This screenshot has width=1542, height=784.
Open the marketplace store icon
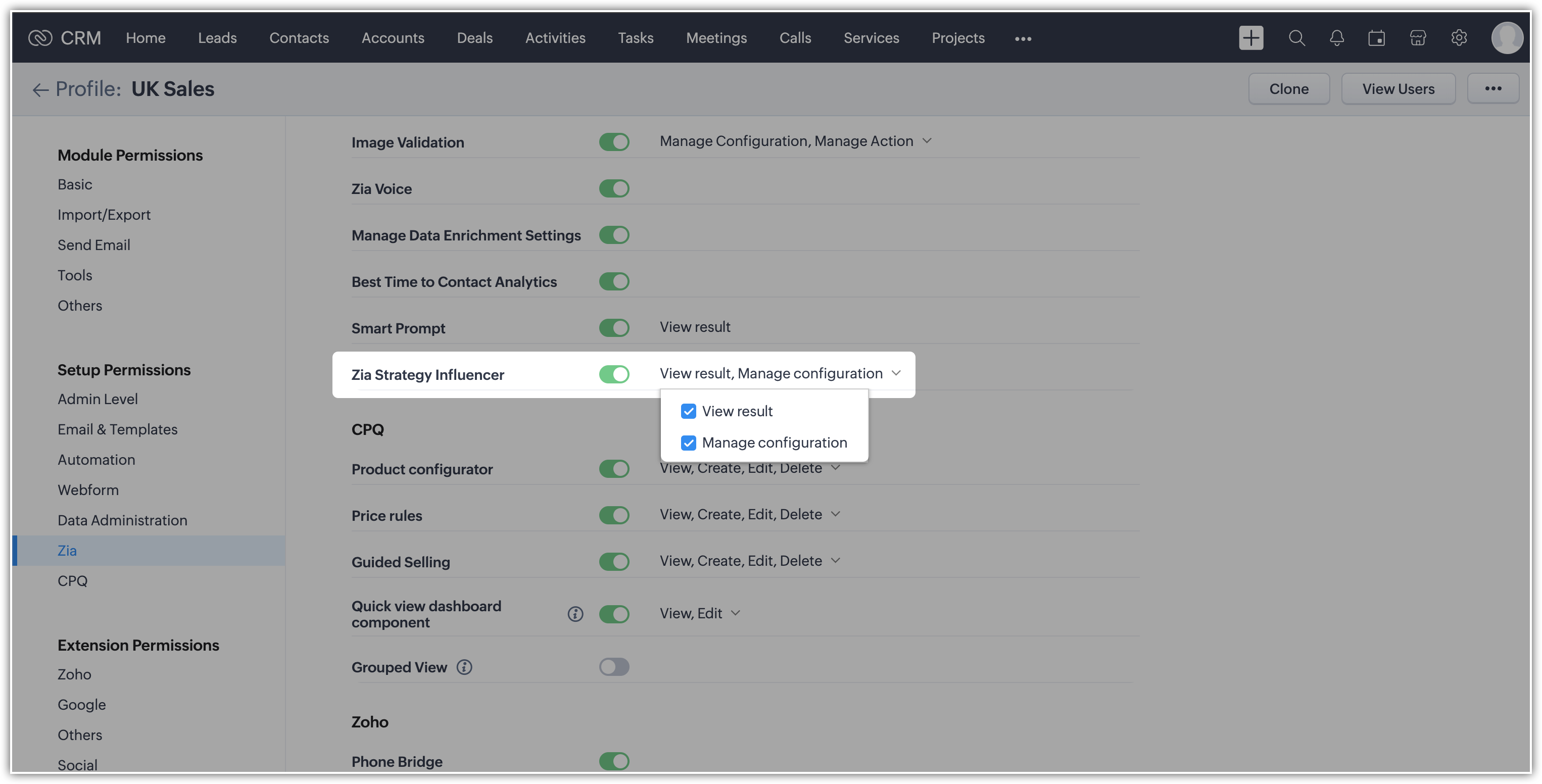coord(1418,38)
